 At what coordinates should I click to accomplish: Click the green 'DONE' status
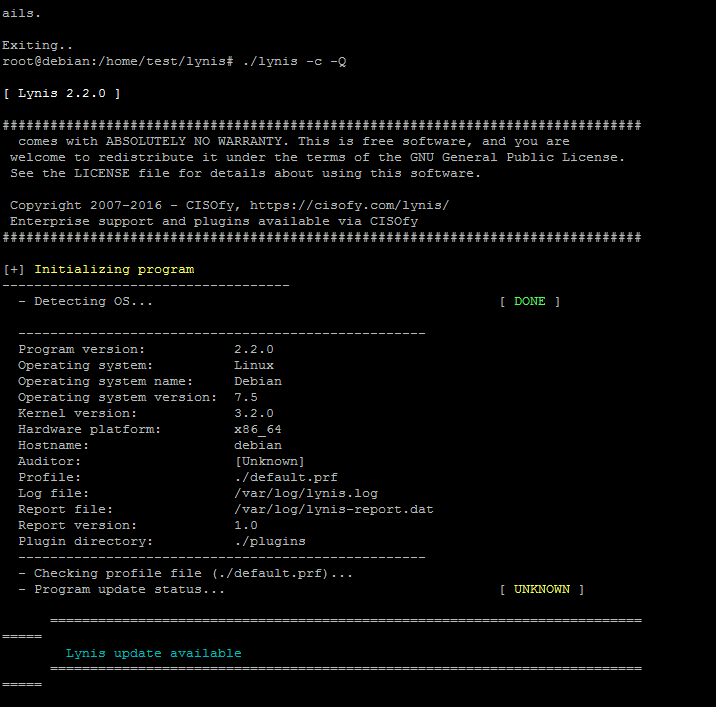coord(530,301)
